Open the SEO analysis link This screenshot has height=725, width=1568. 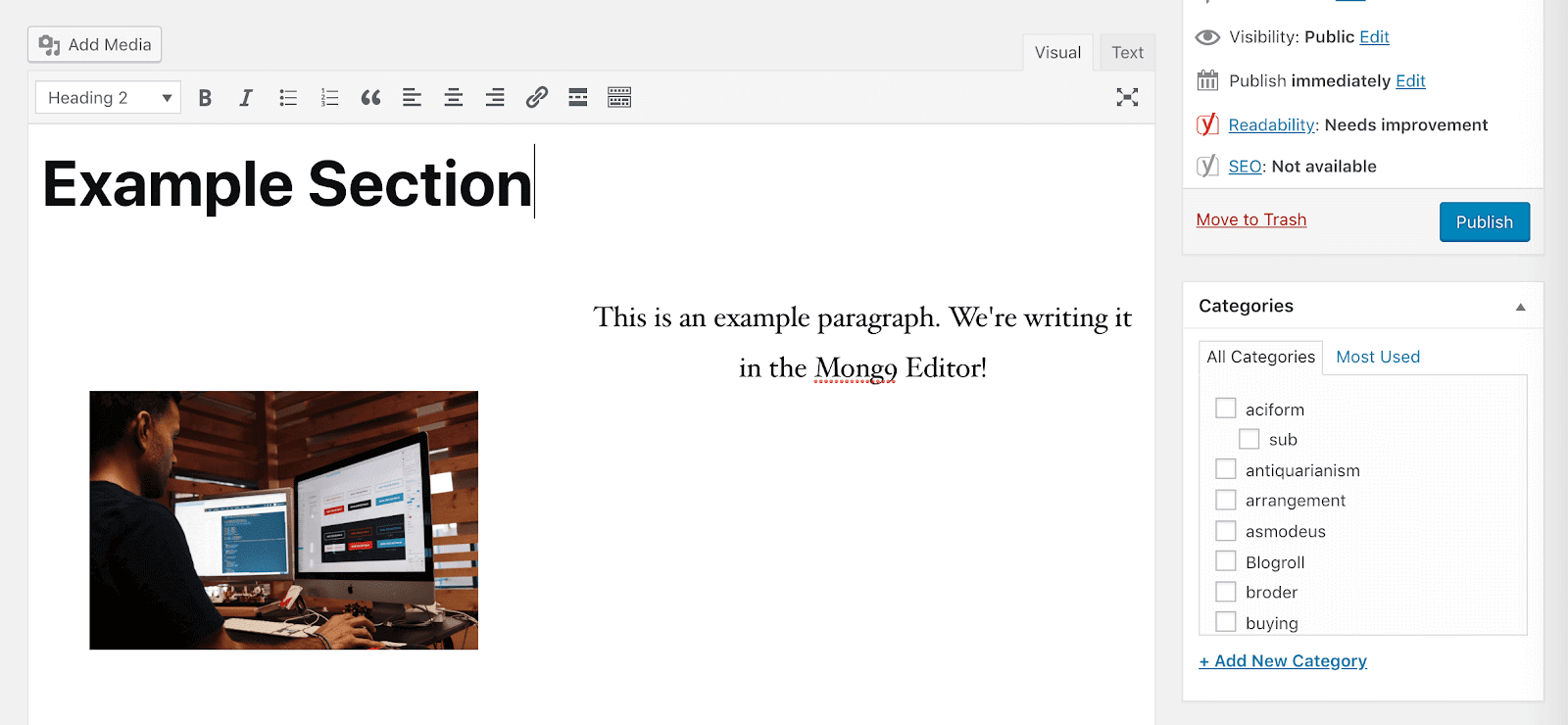click(x=1245, y=167)
